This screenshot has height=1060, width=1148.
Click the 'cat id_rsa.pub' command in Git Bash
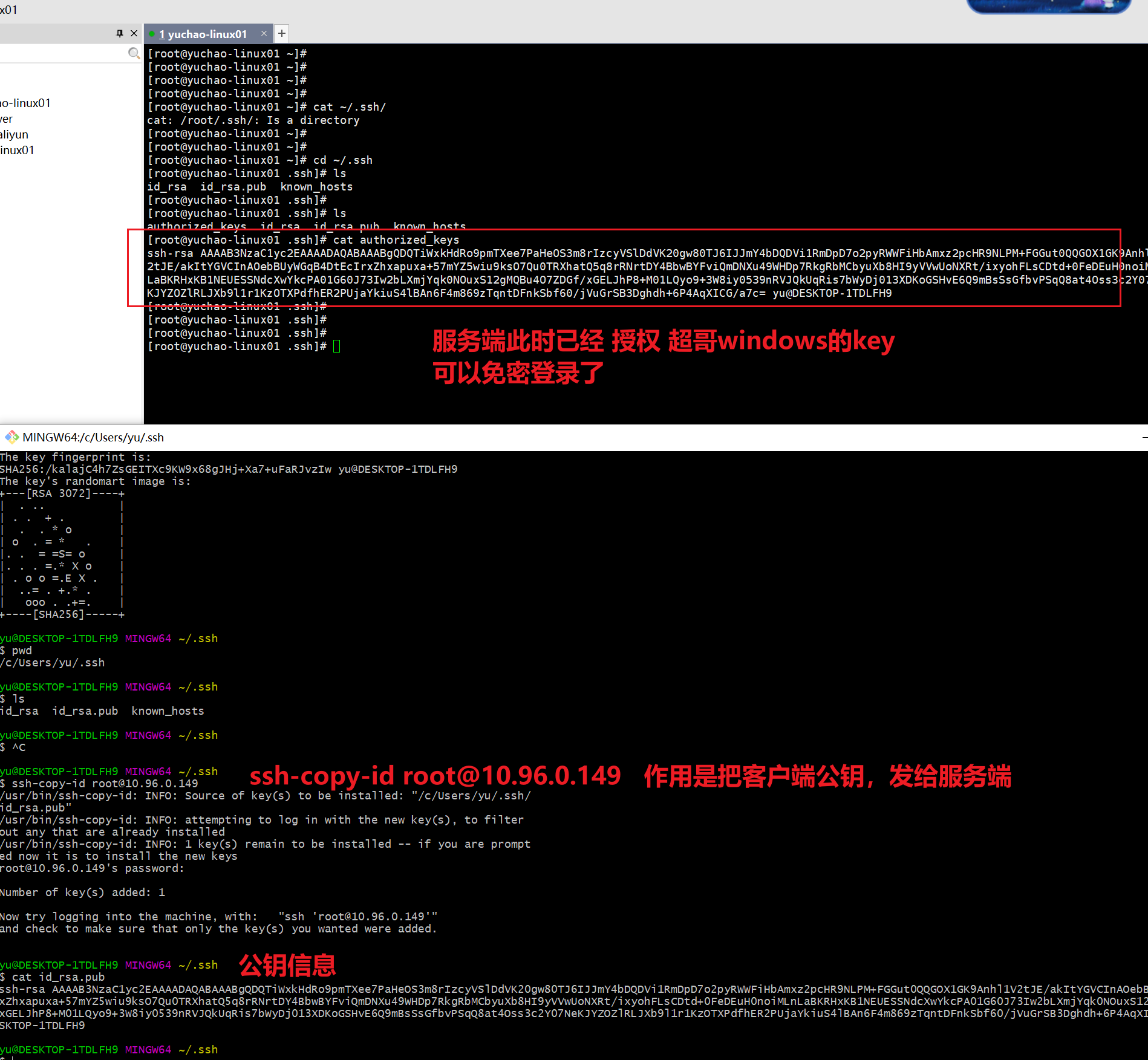58,977
